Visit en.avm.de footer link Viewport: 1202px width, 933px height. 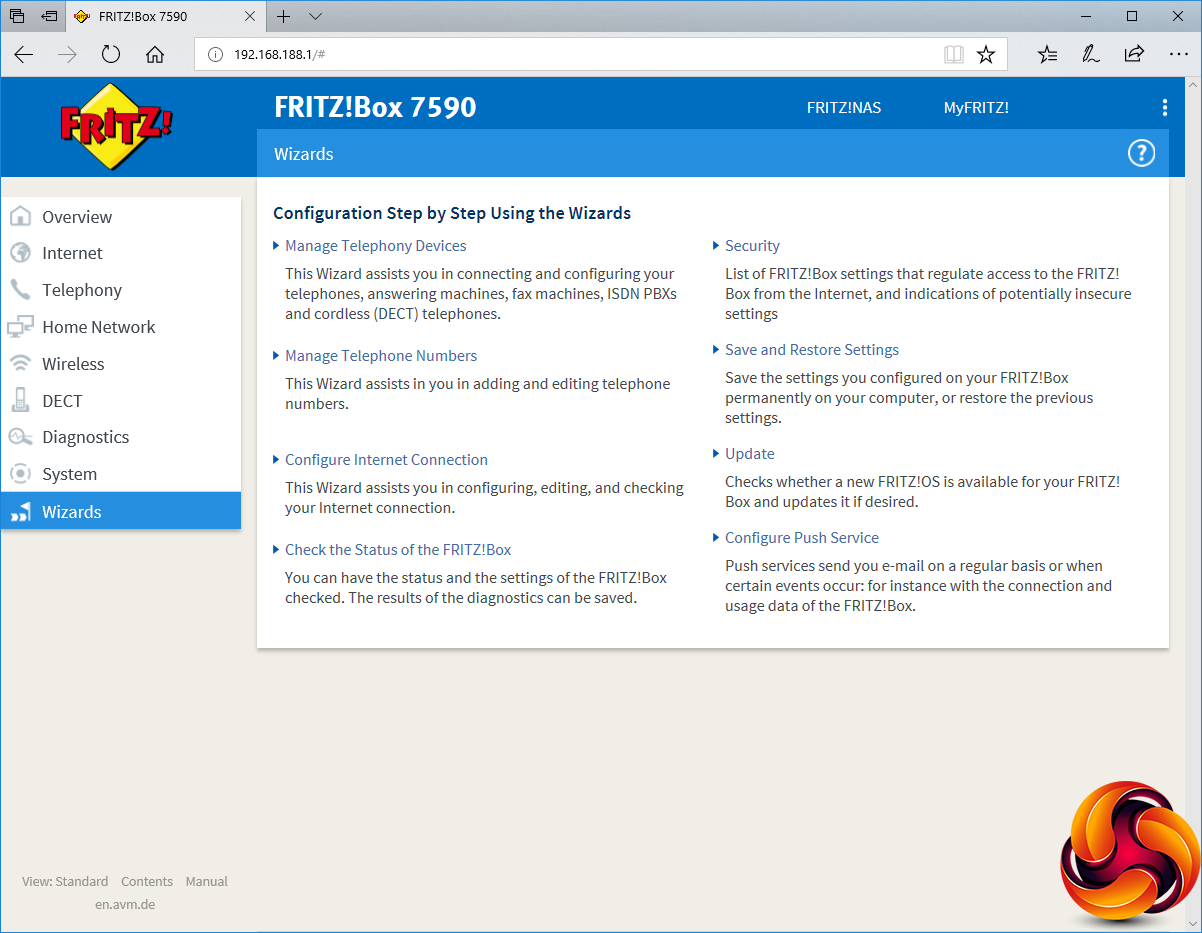[125, 904]
